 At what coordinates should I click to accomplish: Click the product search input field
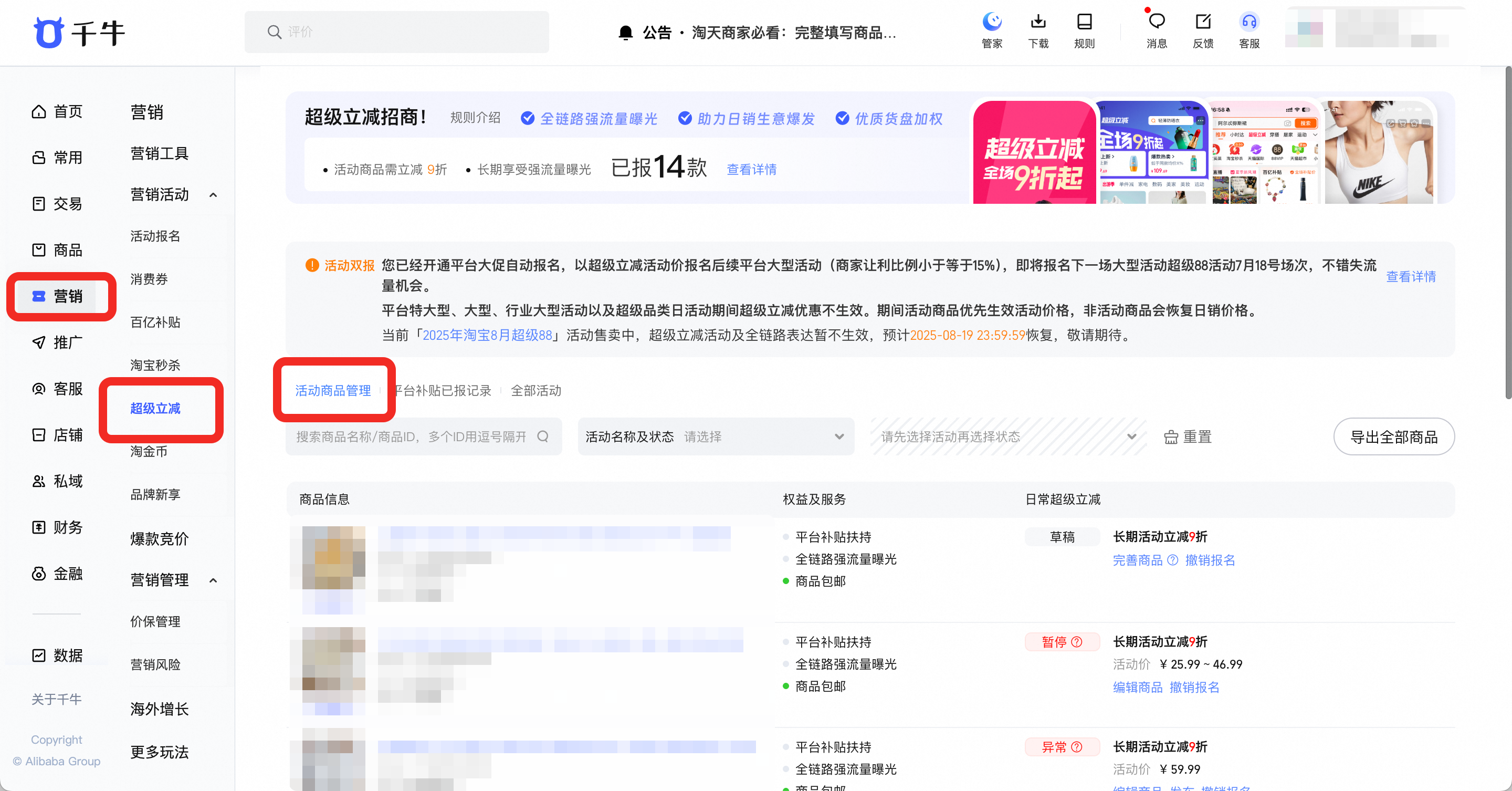coord(411,436)
